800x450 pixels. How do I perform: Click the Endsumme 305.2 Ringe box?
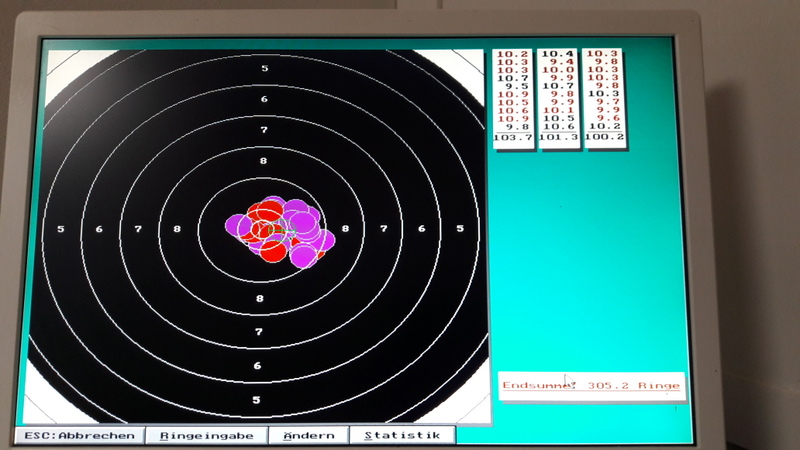coord(591,385)
